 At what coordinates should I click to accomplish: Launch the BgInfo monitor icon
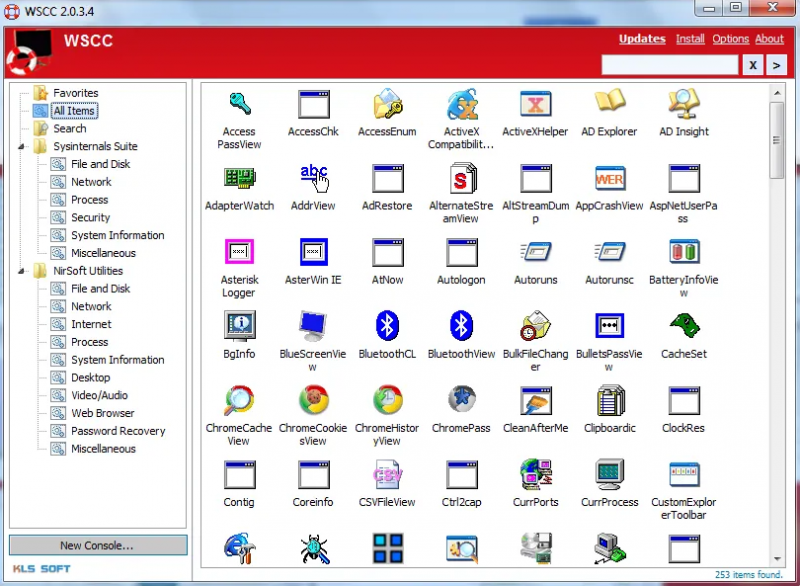tap(238, 326)
